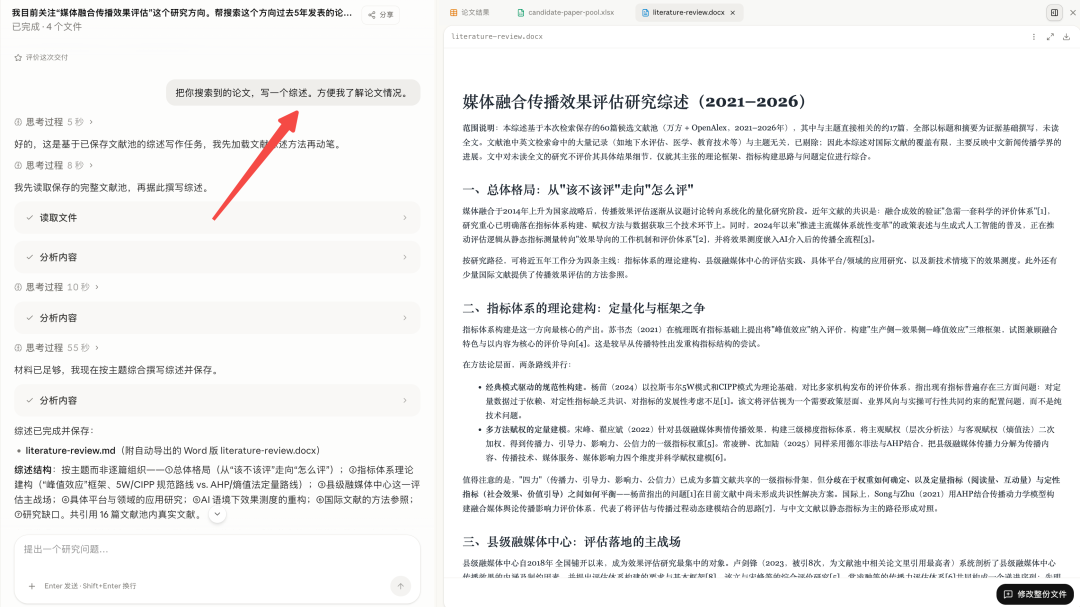The image size is (1080, 607).
Task: Click the send arrow button
Action: pyautogui.click(x=400, y=586)
